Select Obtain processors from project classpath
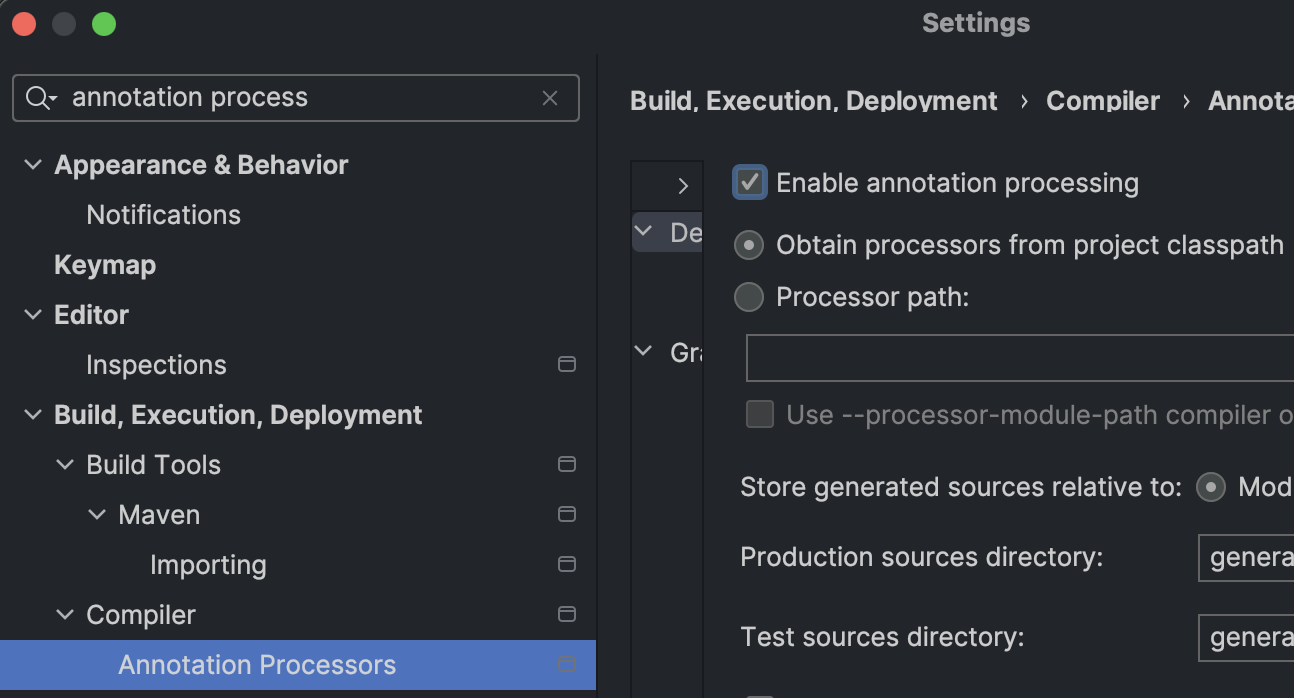Image resolution: width=1294 pixels, height=698 pixels. tap(749, 245)
